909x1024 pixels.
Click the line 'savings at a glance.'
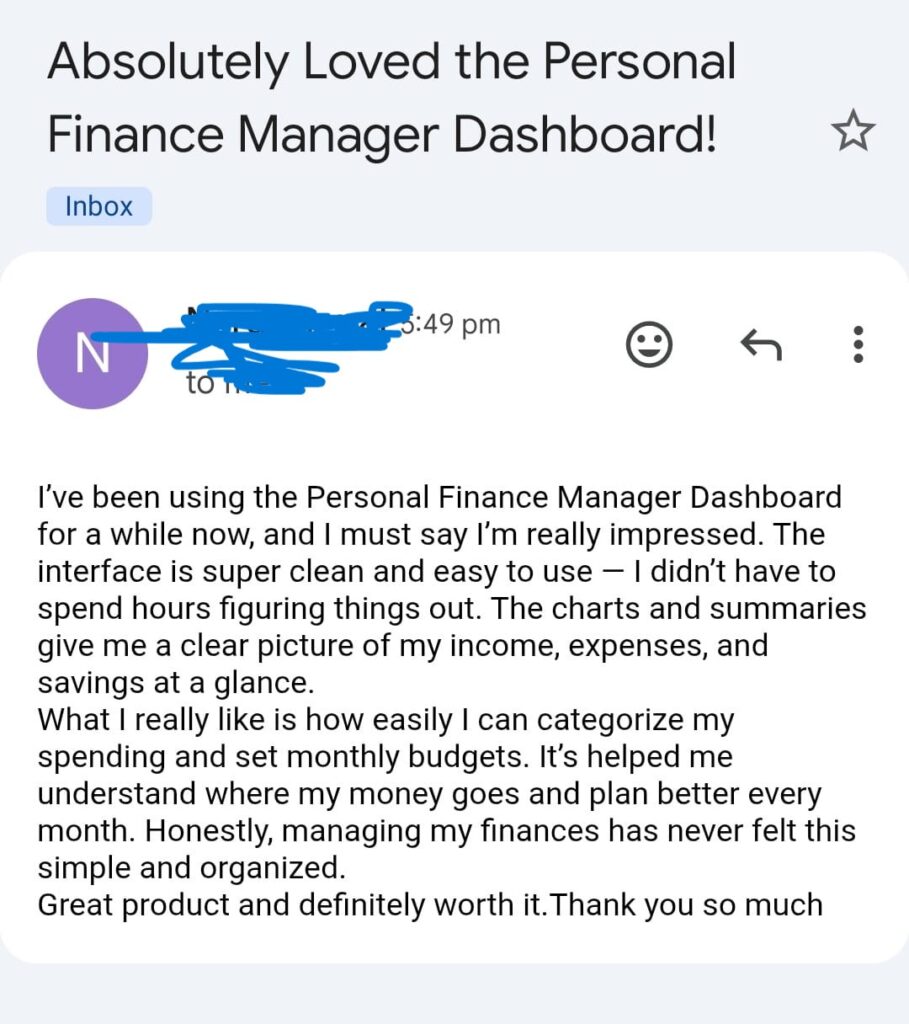click(x=175, y=683)
